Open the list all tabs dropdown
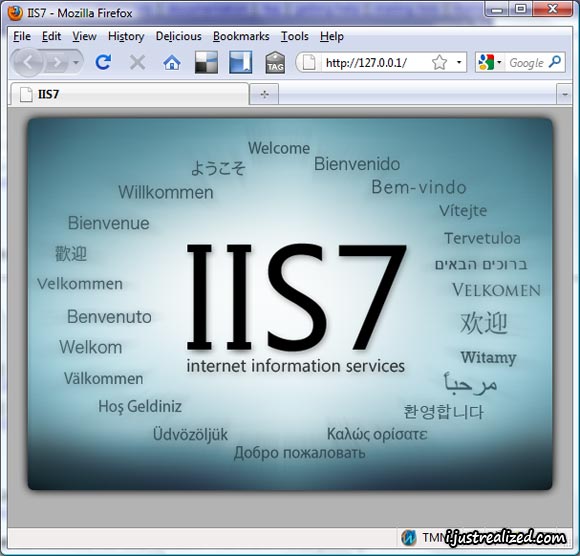 564,94
